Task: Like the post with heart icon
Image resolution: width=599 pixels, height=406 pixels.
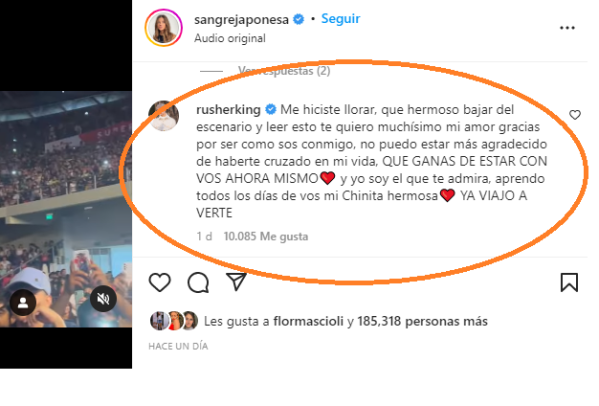Action: click(x=160, y=283)
